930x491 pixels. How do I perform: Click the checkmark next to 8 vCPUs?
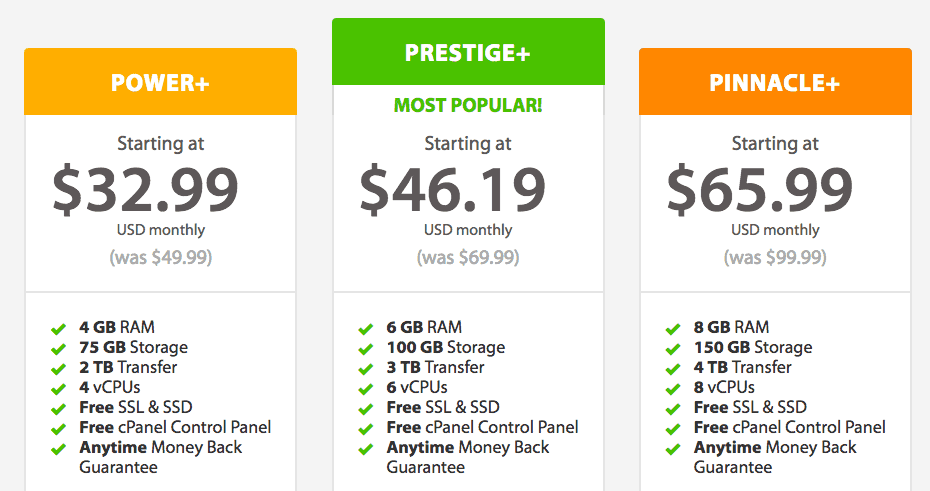(x=673, y=388)
